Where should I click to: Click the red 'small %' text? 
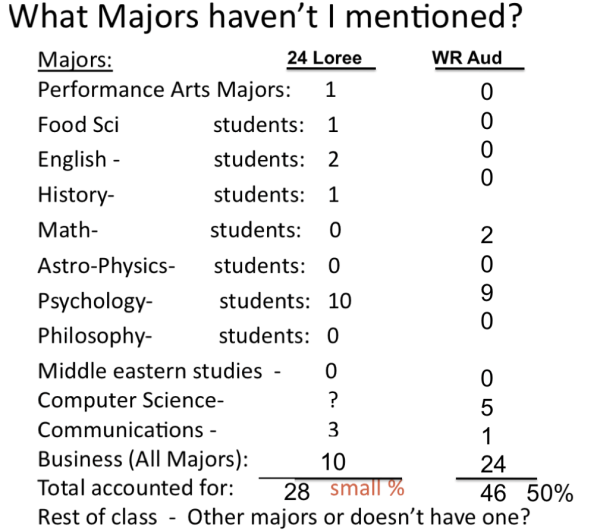tap(366, 491)
